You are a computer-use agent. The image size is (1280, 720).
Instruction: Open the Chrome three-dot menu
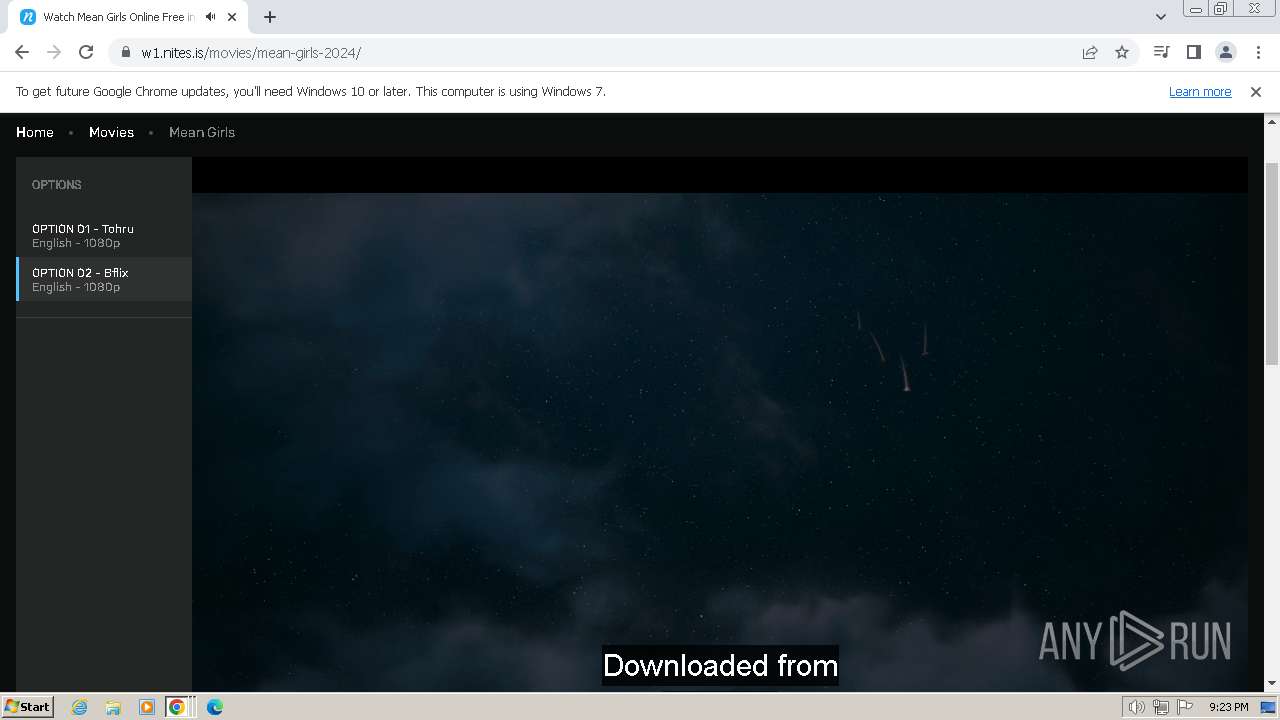click(1258, 52)
